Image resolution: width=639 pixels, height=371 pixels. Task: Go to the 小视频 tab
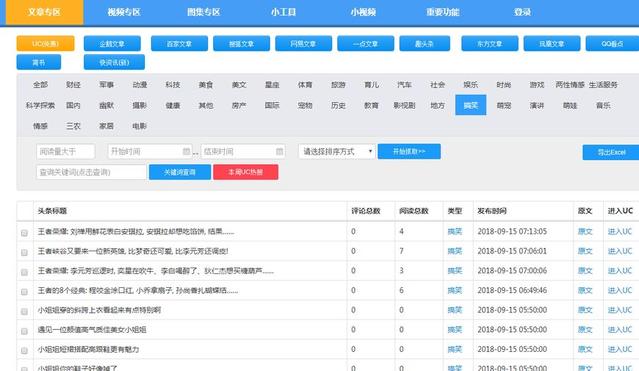click(363, 12)
